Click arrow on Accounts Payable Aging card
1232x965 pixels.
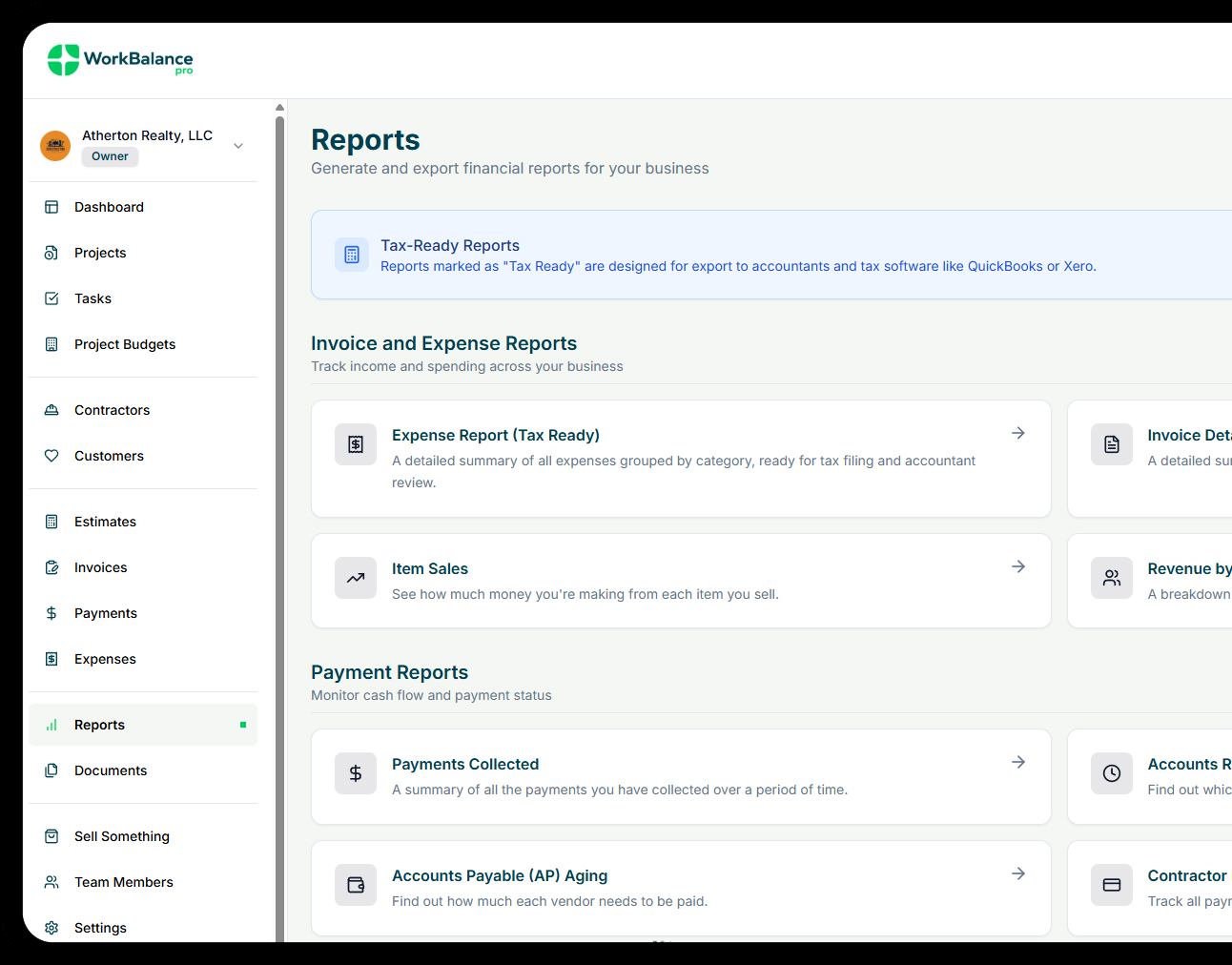1018,873
